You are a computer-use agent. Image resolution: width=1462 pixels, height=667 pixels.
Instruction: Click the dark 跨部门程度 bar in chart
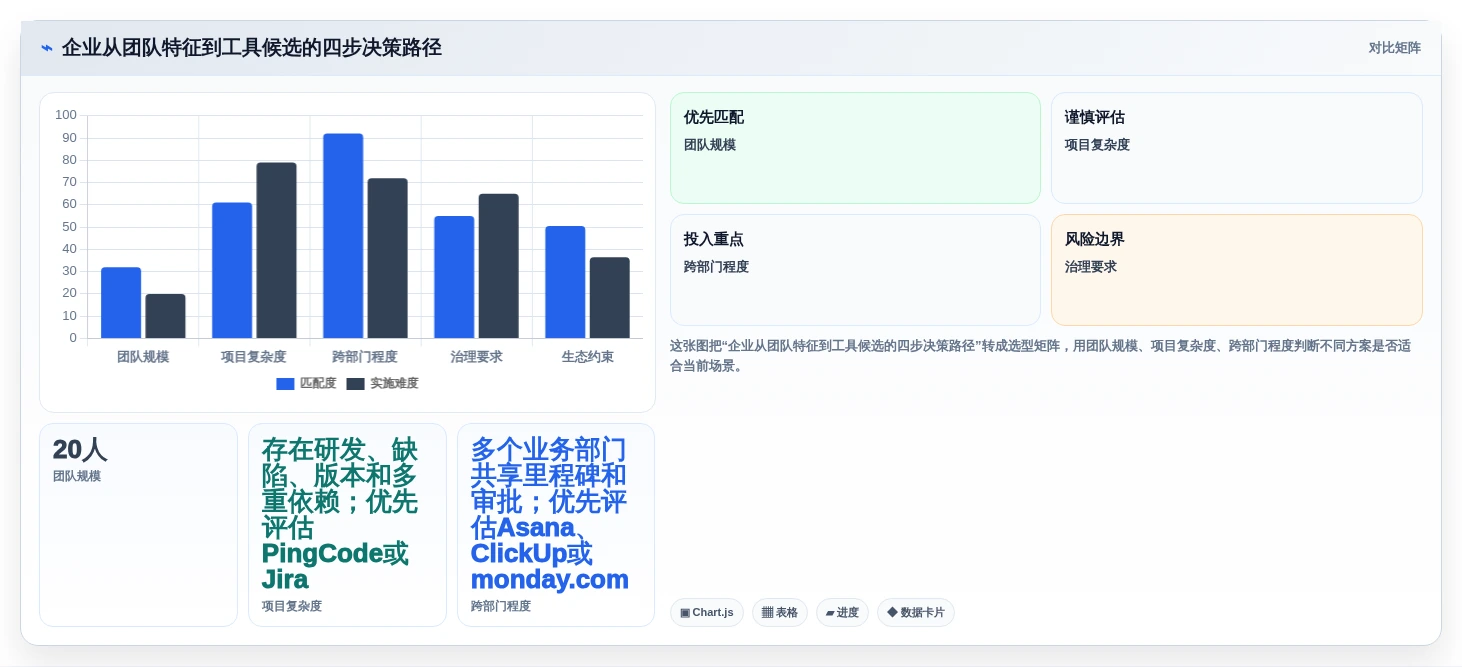coord(387,258)
